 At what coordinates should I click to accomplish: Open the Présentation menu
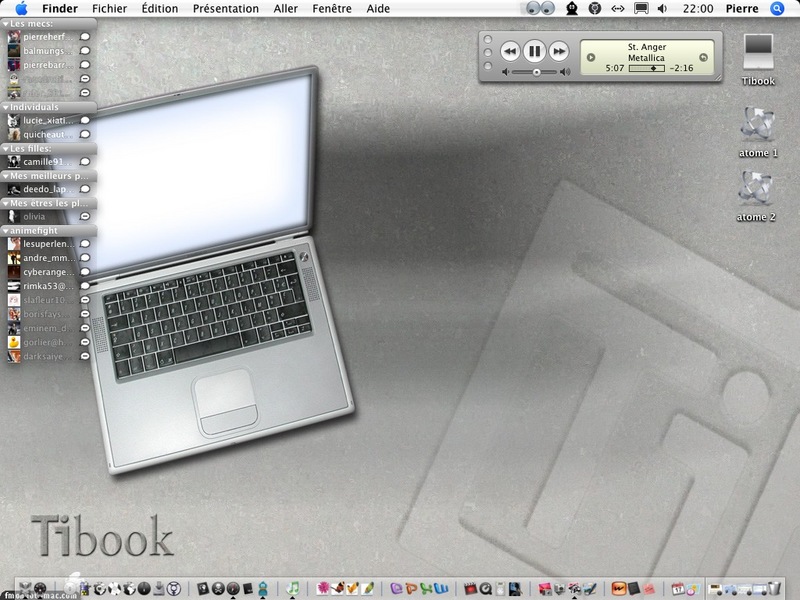(x=226, y=9)
